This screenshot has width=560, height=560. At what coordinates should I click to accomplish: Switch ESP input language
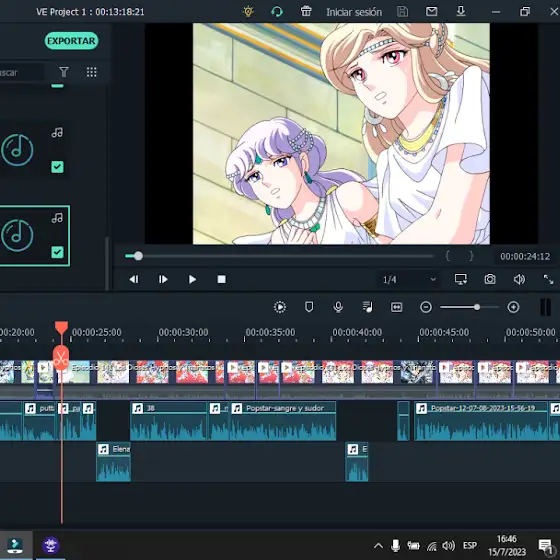point(470,545)
